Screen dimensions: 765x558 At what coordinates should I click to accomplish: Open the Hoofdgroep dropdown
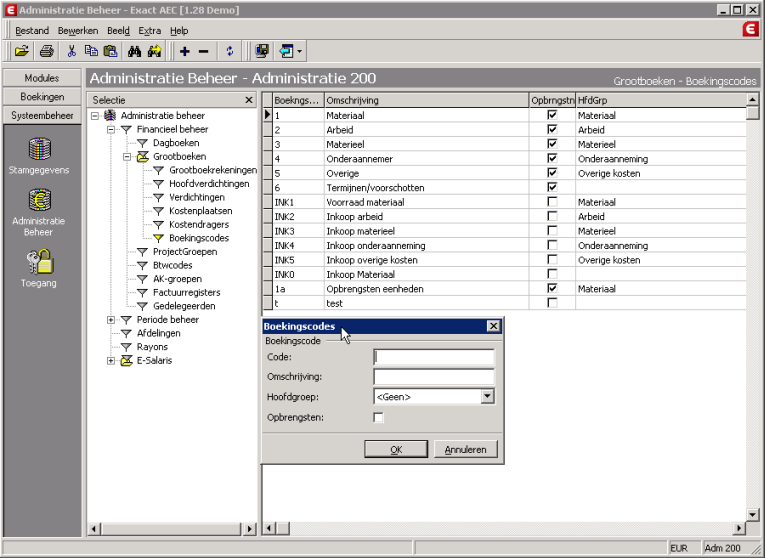pos(487,397)
